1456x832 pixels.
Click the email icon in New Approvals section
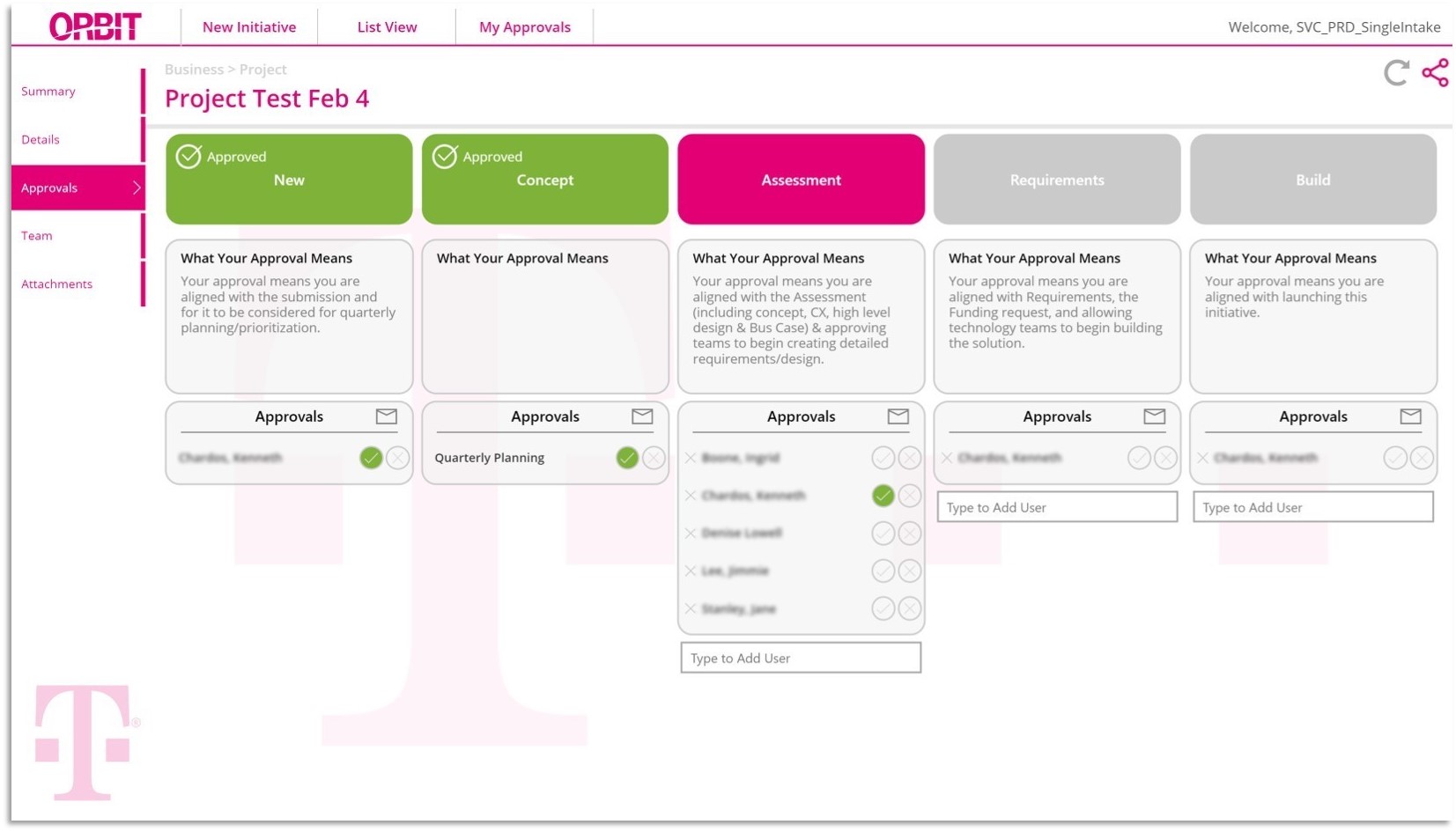[x=386, y=416]
